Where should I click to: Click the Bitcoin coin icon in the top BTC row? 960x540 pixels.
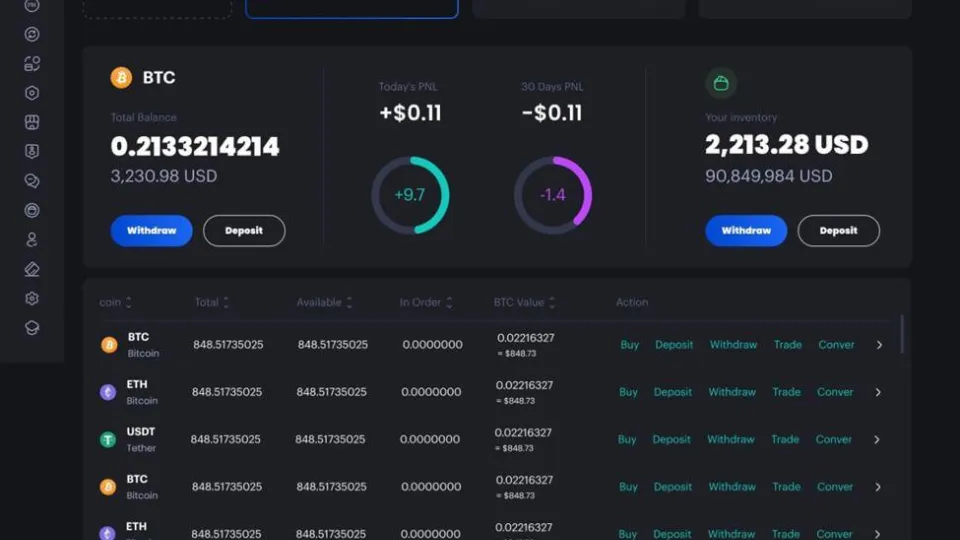[109, 345]
